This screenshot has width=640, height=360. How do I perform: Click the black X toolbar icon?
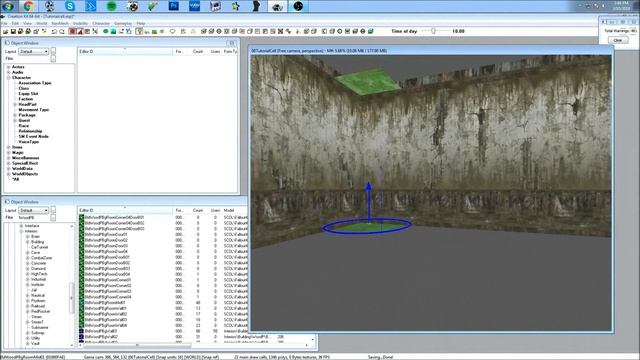pos(280,31)
